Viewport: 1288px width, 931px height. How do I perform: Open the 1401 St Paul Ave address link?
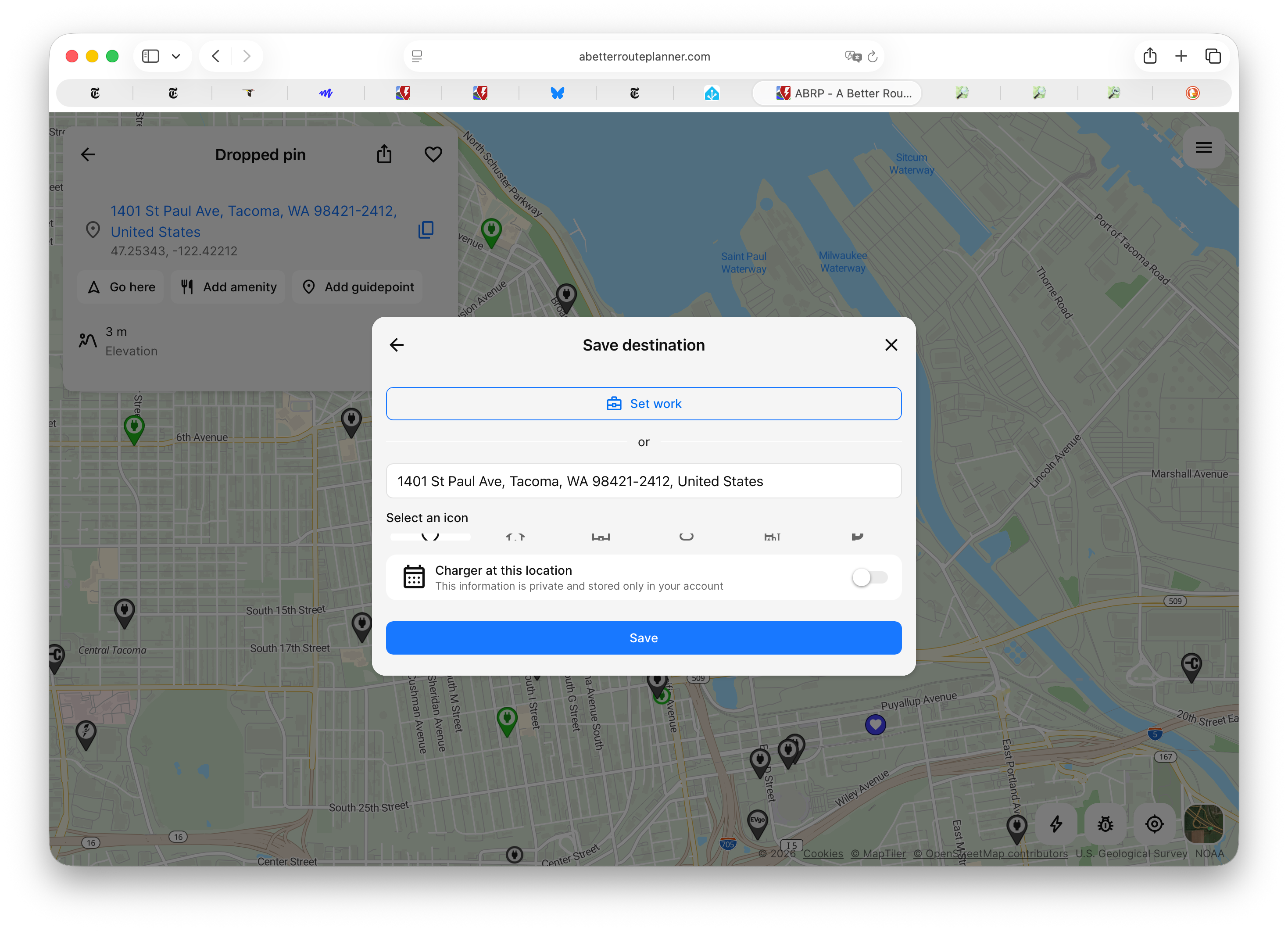253,221
